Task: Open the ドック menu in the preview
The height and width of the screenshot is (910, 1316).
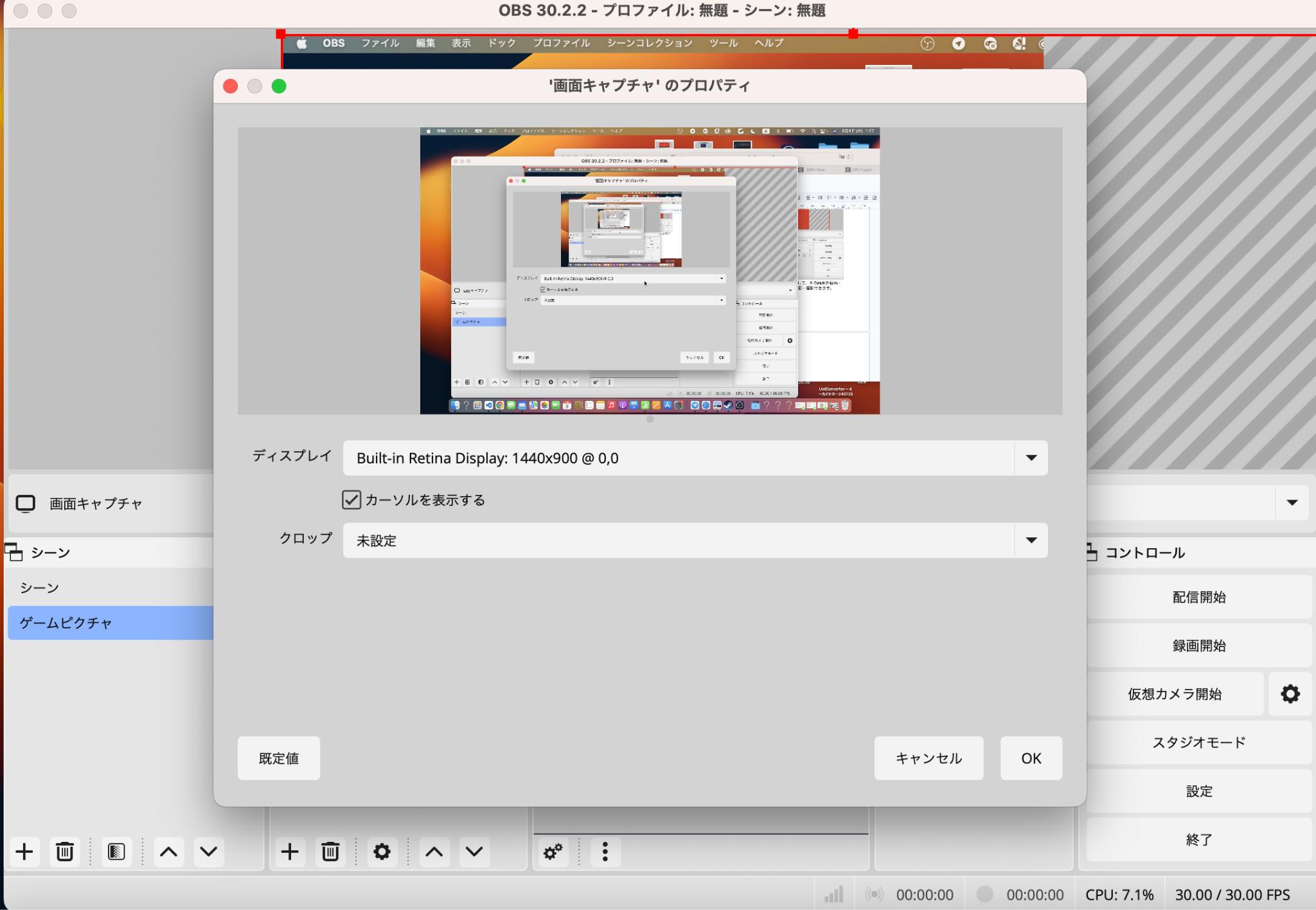Action: click(502, 43)
